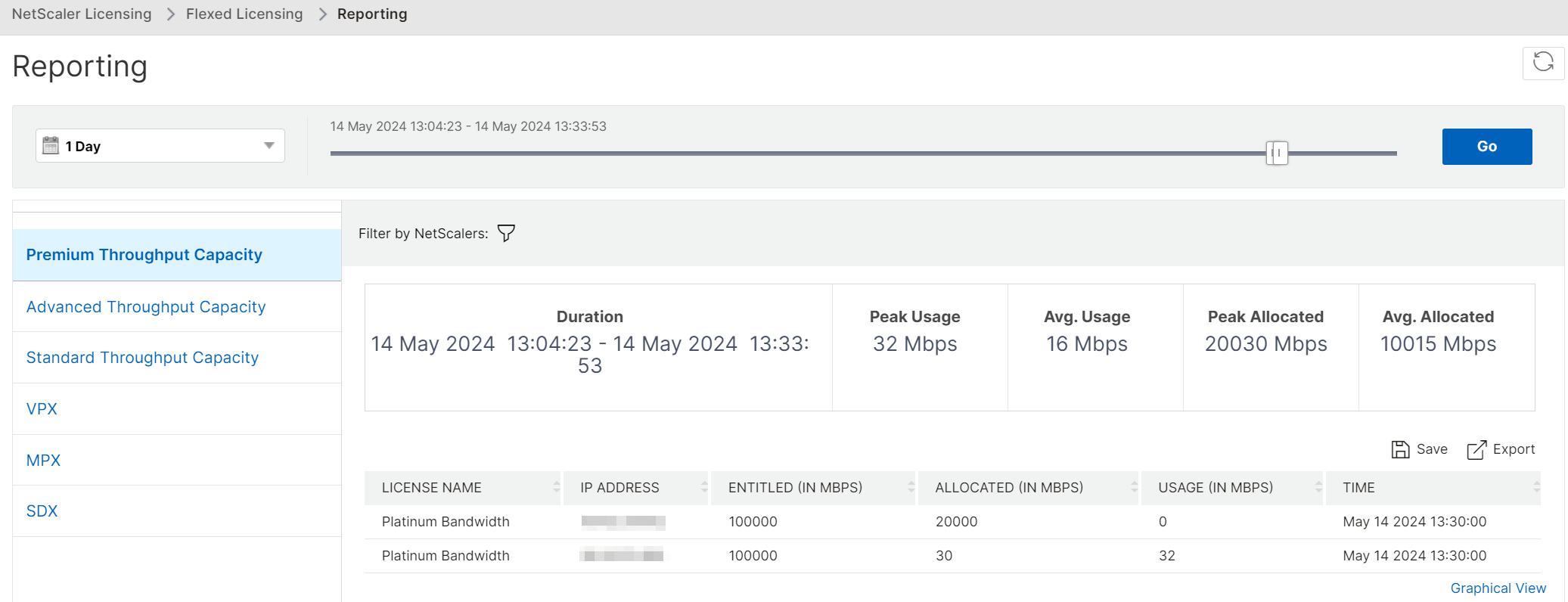Go to Flexed Licensing breadcrumb
The height and width of the screenshot is (602, 1568).
[244, 14]
